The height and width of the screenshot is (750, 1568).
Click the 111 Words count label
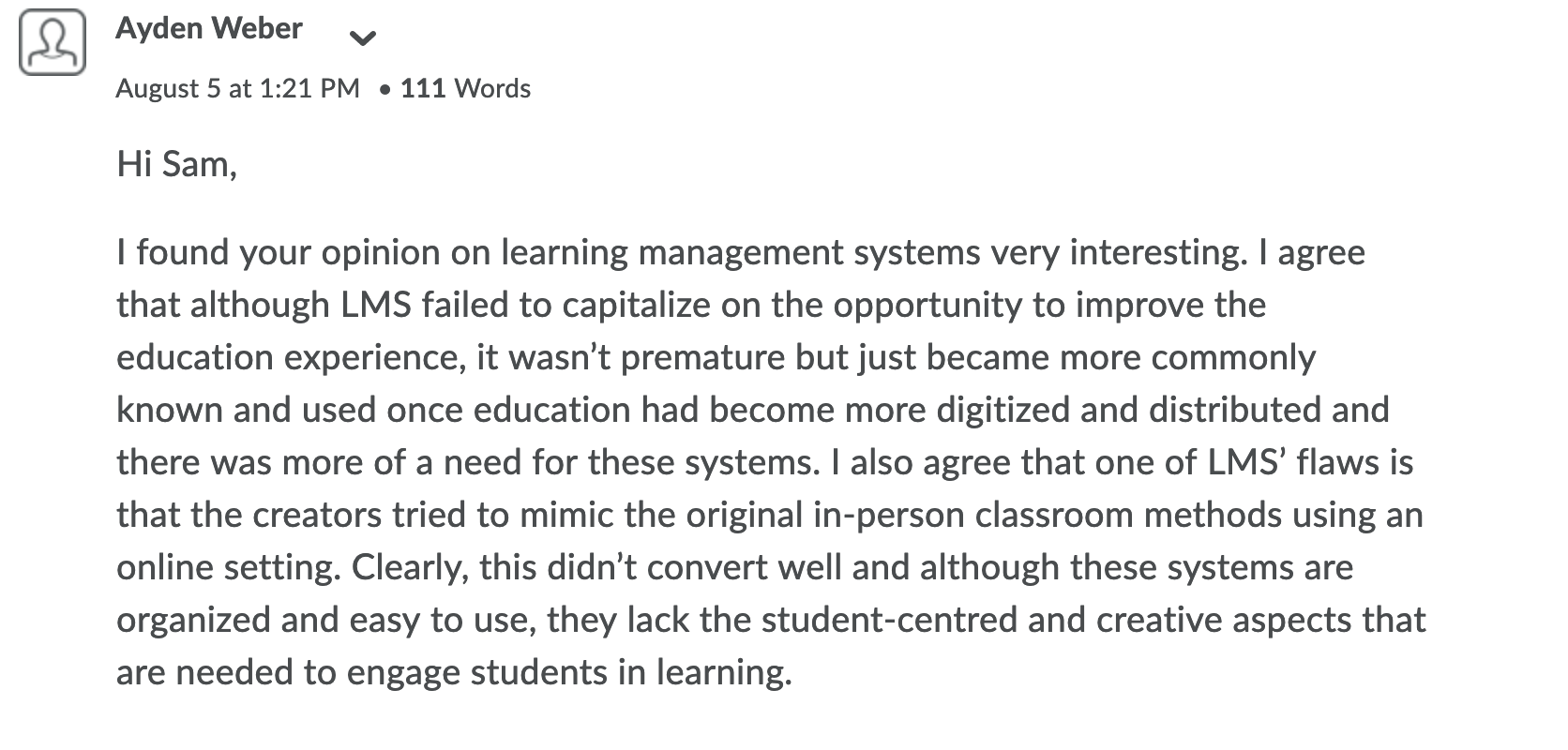click(465, 89)
